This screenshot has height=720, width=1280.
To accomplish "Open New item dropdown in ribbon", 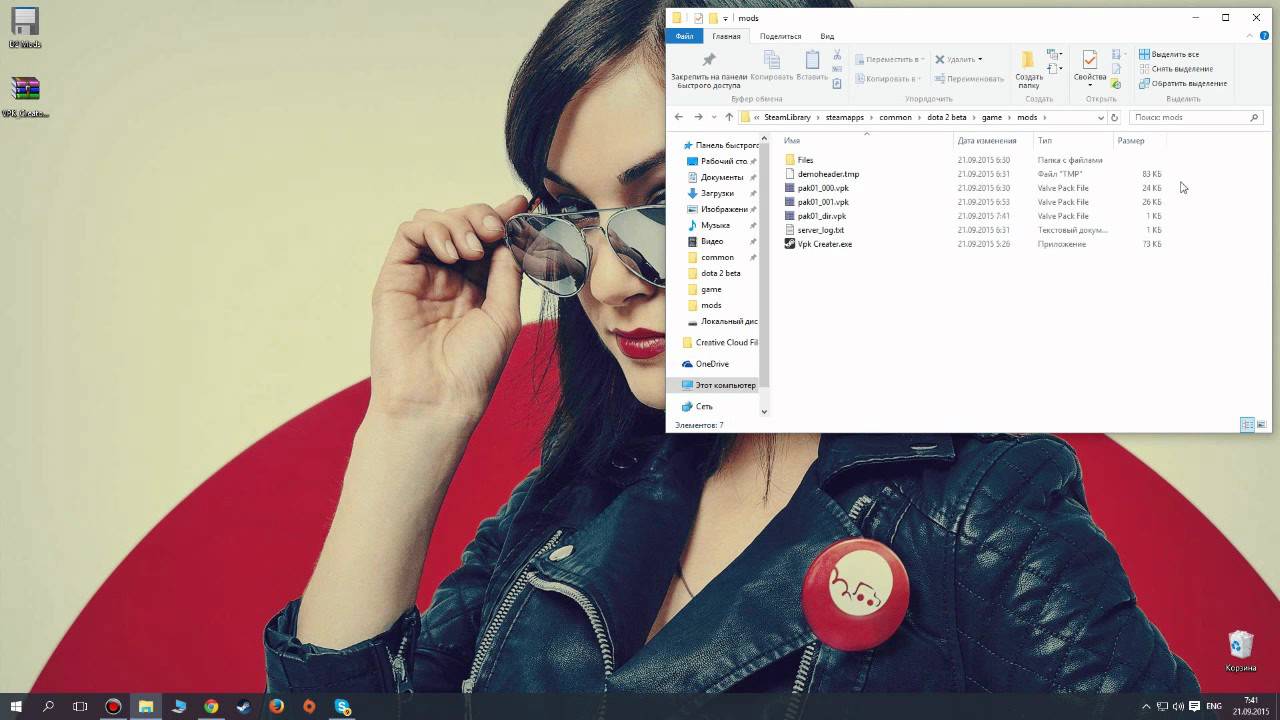I will click(x=1053, y=55).
